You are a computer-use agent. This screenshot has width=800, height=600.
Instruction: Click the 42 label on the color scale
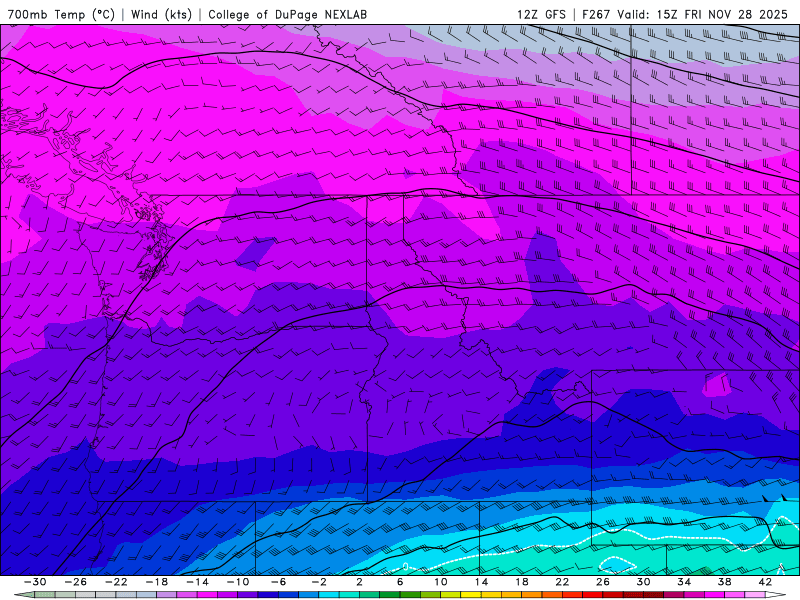point(765,582)
